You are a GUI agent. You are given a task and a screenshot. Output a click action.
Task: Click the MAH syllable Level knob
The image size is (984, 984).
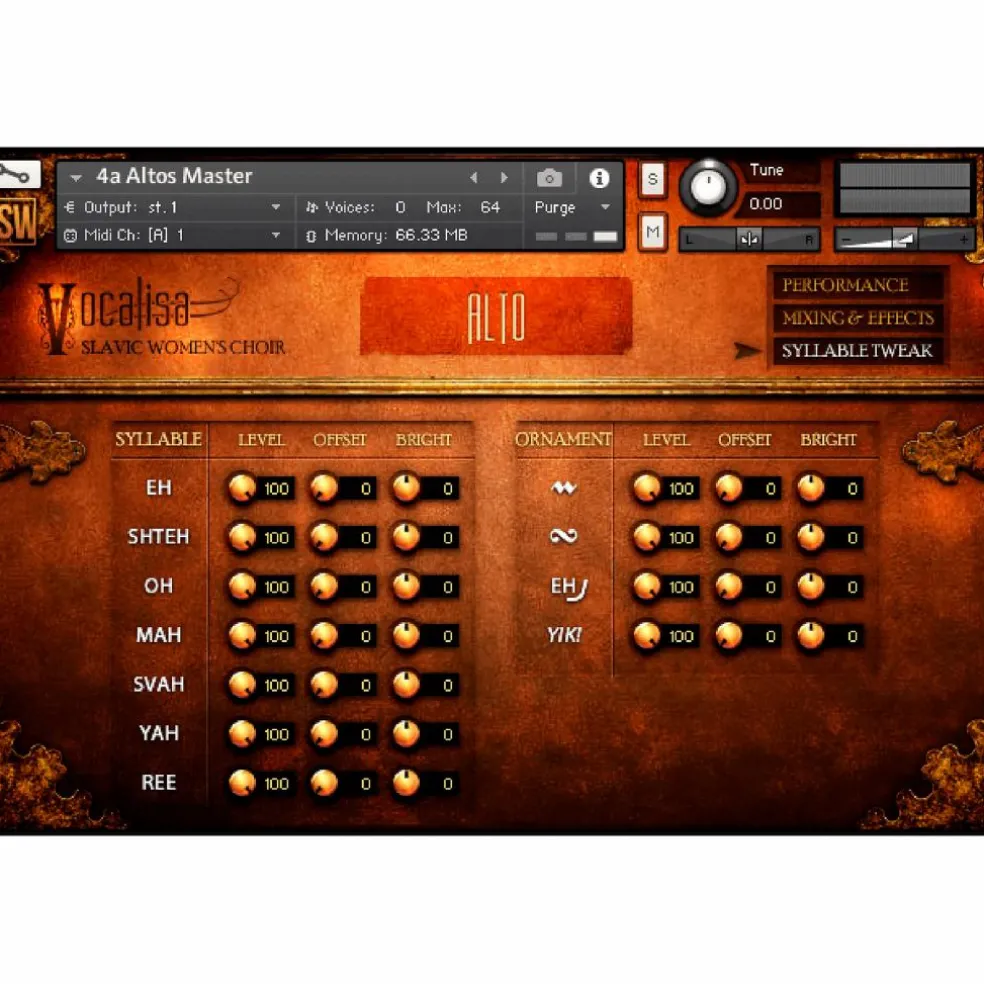(242, 636)
